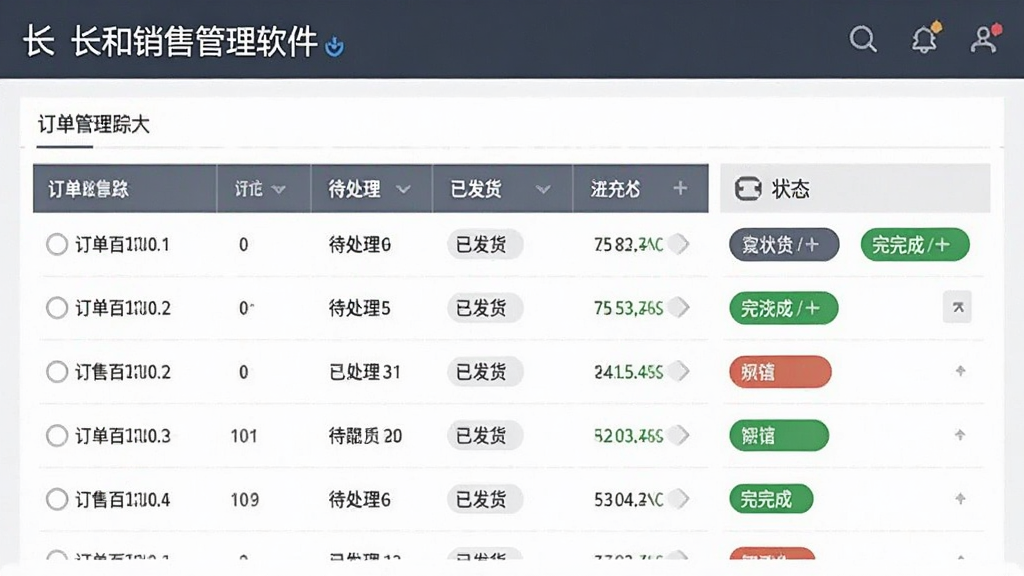Click the 长 logo in header
Image resolution: width=1024 pixels, height=576 pixels.
click(38, 41)
